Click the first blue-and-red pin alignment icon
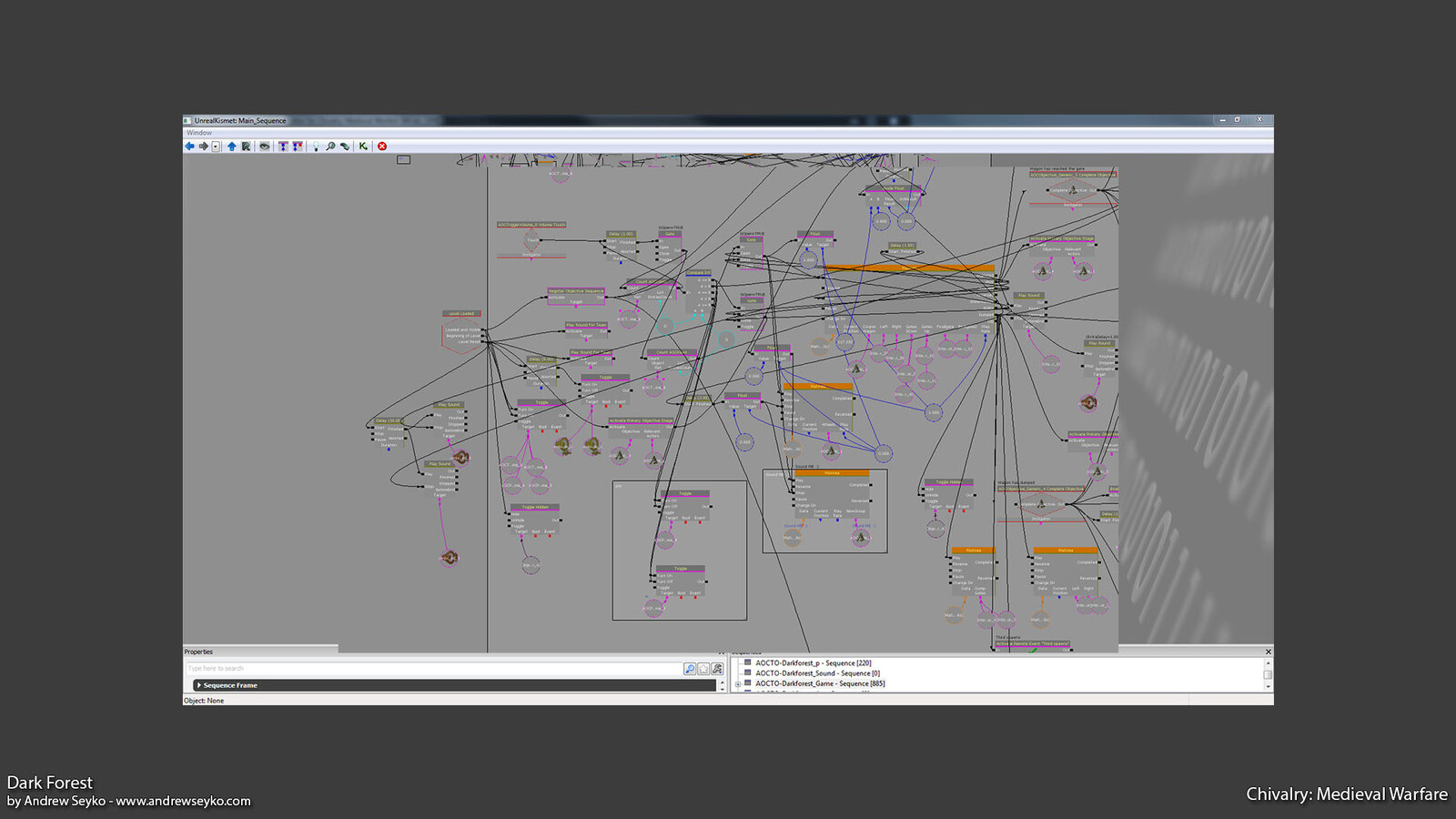 click(x=283, y=146)
